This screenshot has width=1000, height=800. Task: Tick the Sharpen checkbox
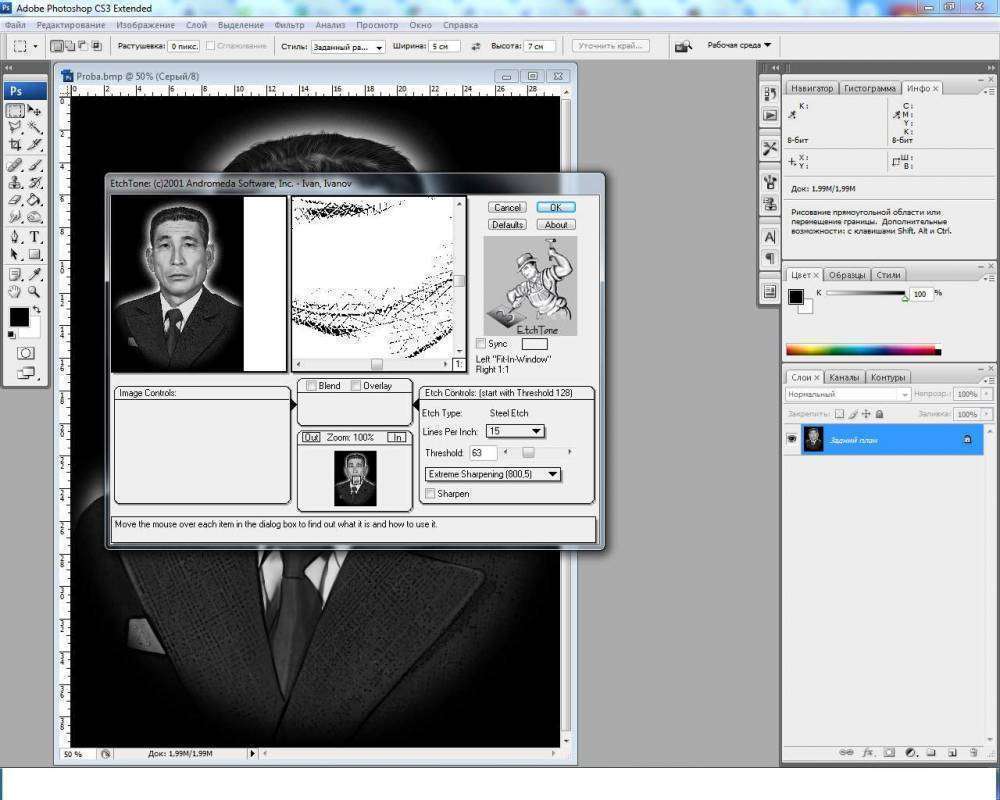click(x=431, y=494)
